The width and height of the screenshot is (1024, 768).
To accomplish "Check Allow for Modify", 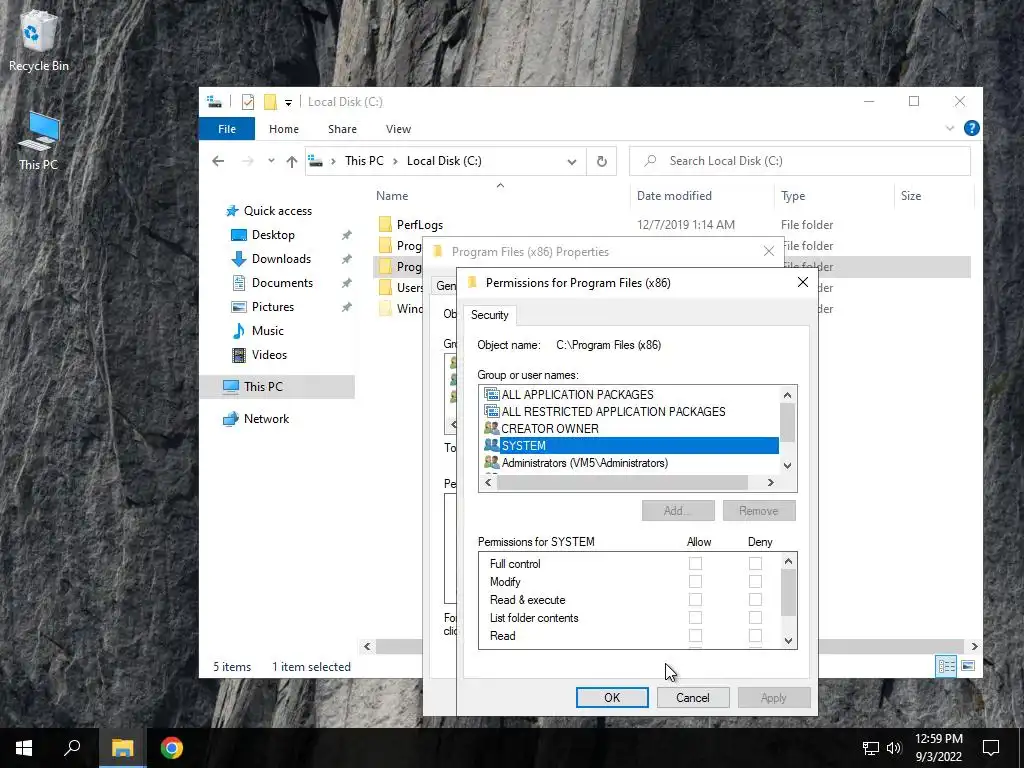I will 696,581.
